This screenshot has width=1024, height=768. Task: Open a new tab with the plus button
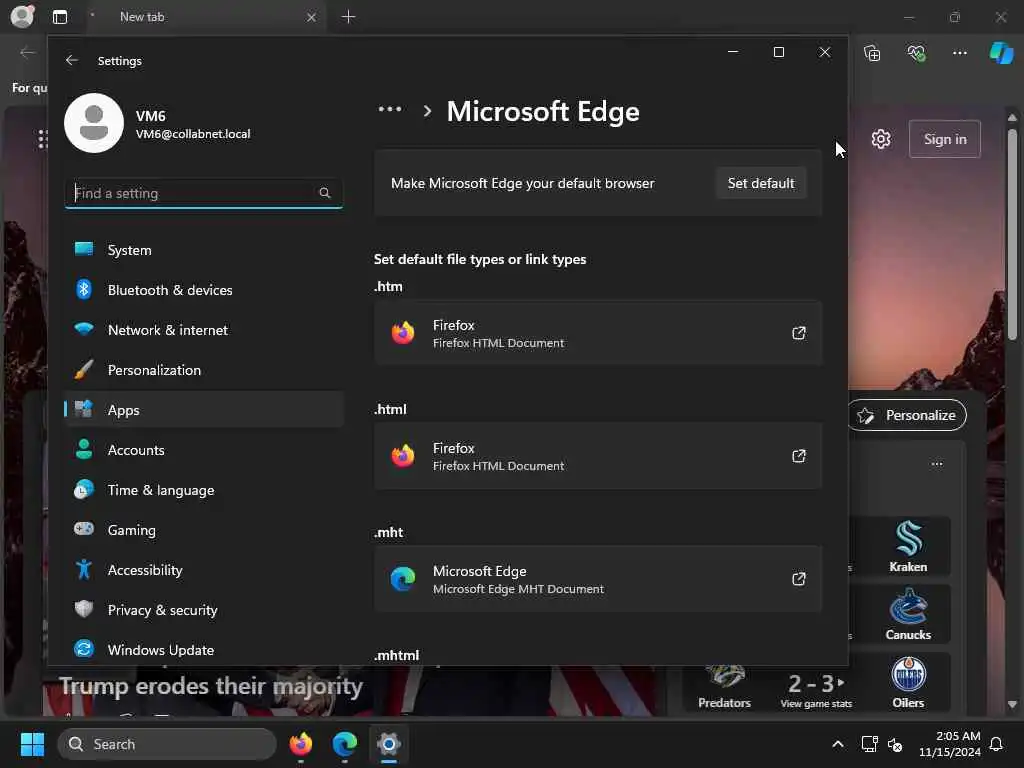click(349, 17)
